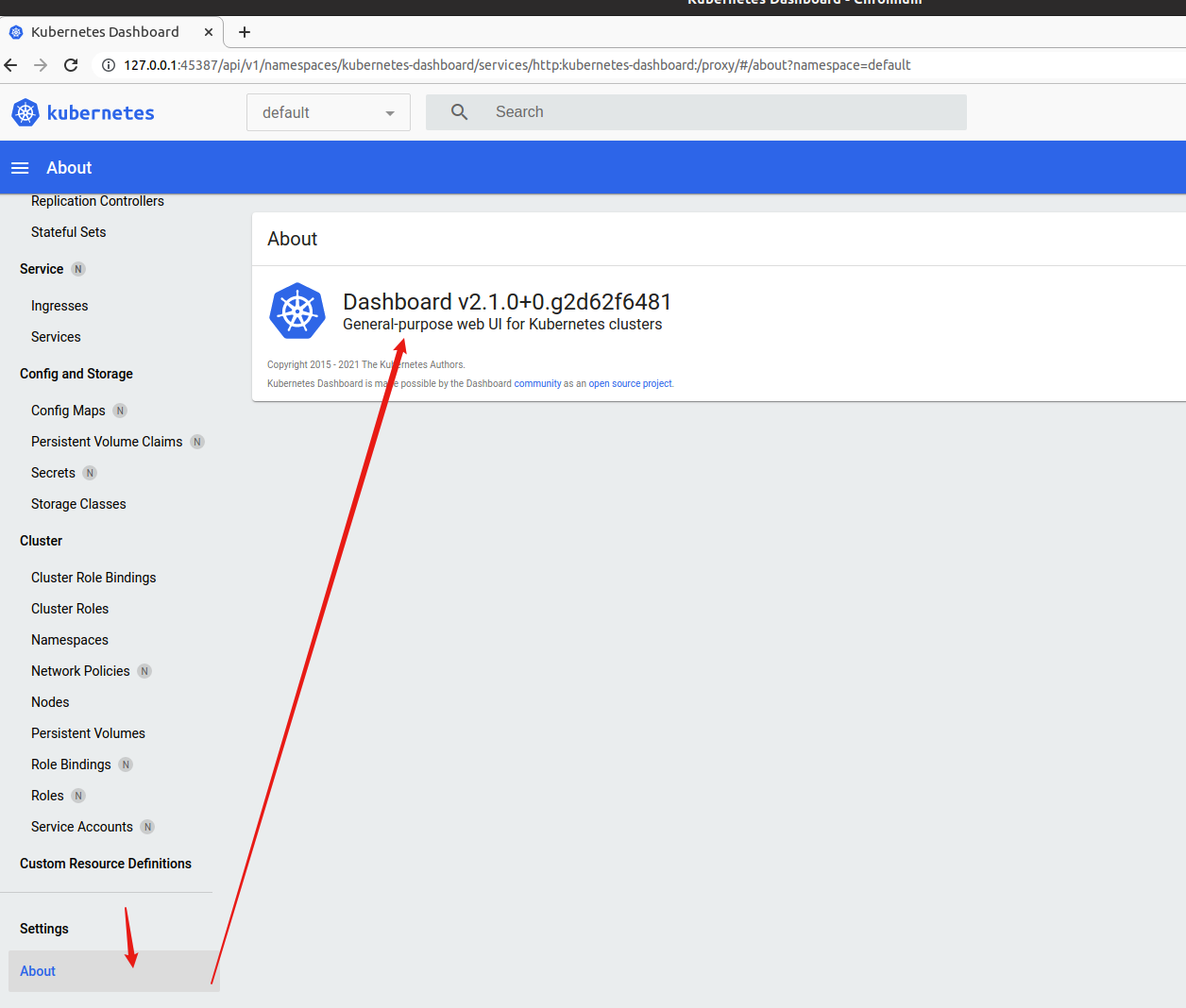Select About in sidebar

click(x=113, y=971)
